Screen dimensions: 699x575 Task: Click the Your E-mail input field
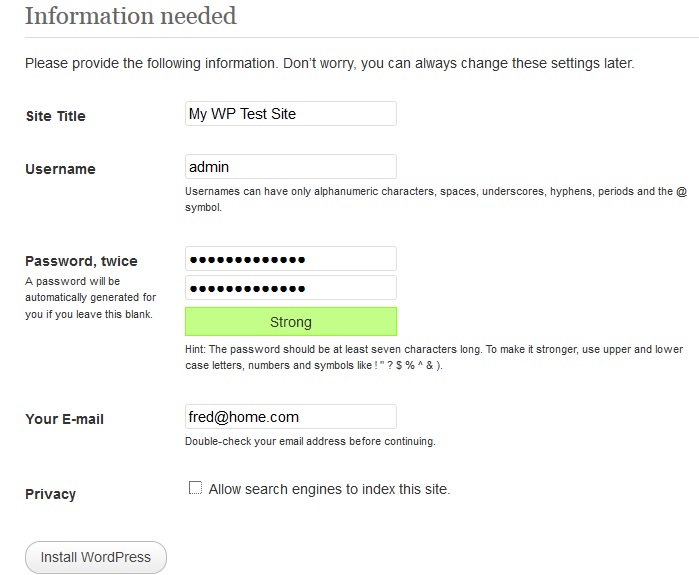point(290,417)
